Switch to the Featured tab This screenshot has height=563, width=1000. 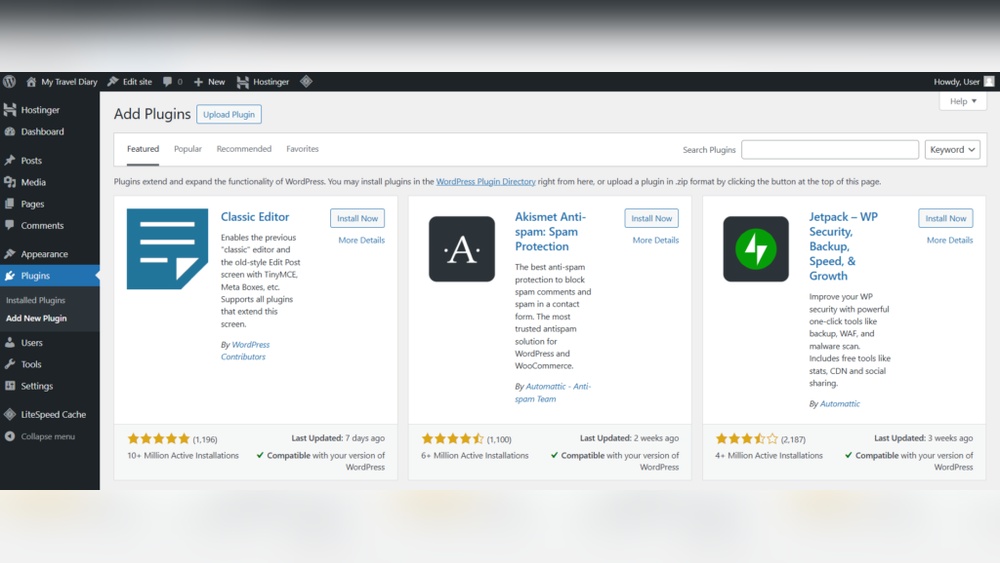click(143, 149)
